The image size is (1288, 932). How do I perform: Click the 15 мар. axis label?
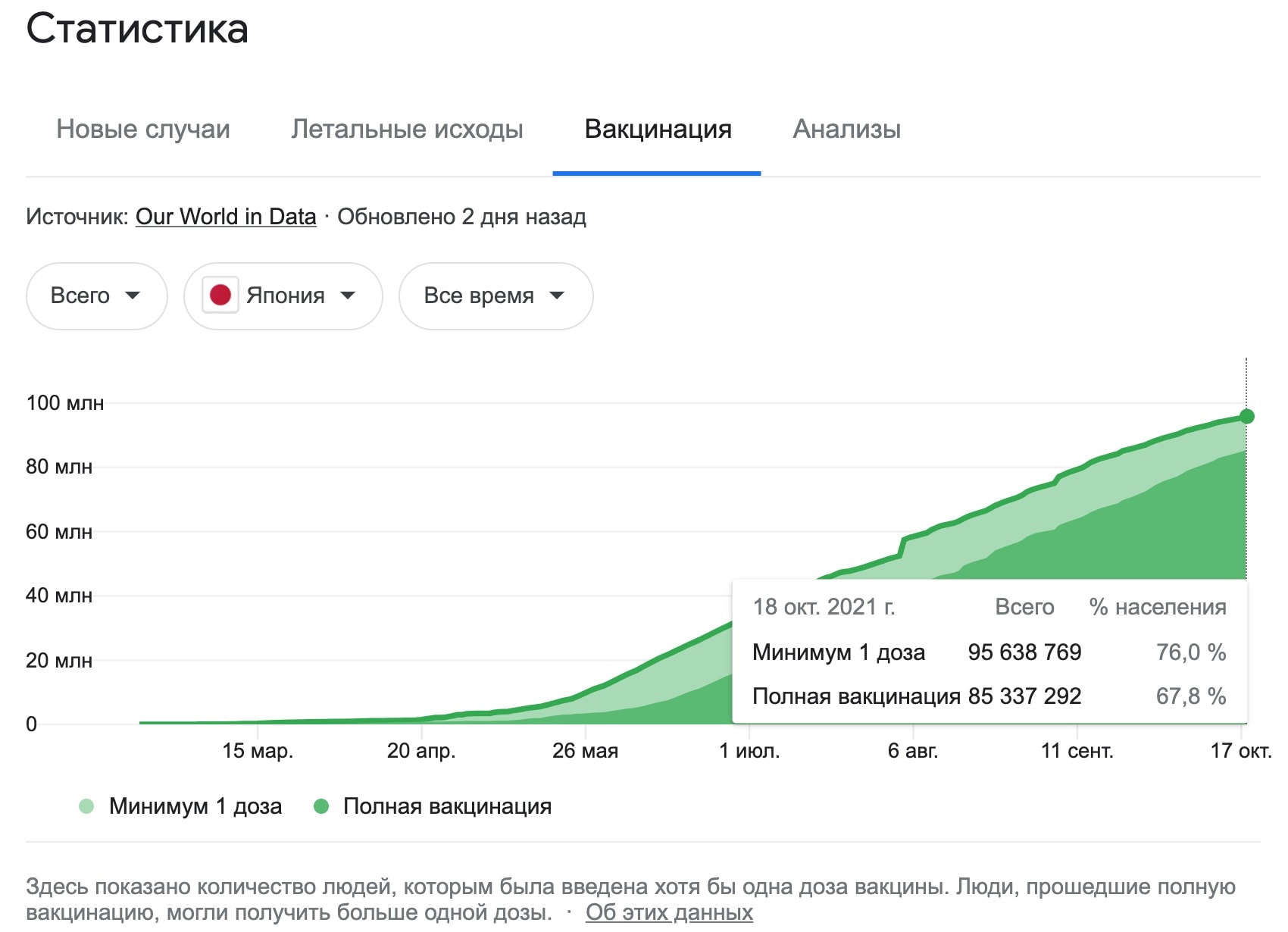pyautogui.click(x=258, y=751)
